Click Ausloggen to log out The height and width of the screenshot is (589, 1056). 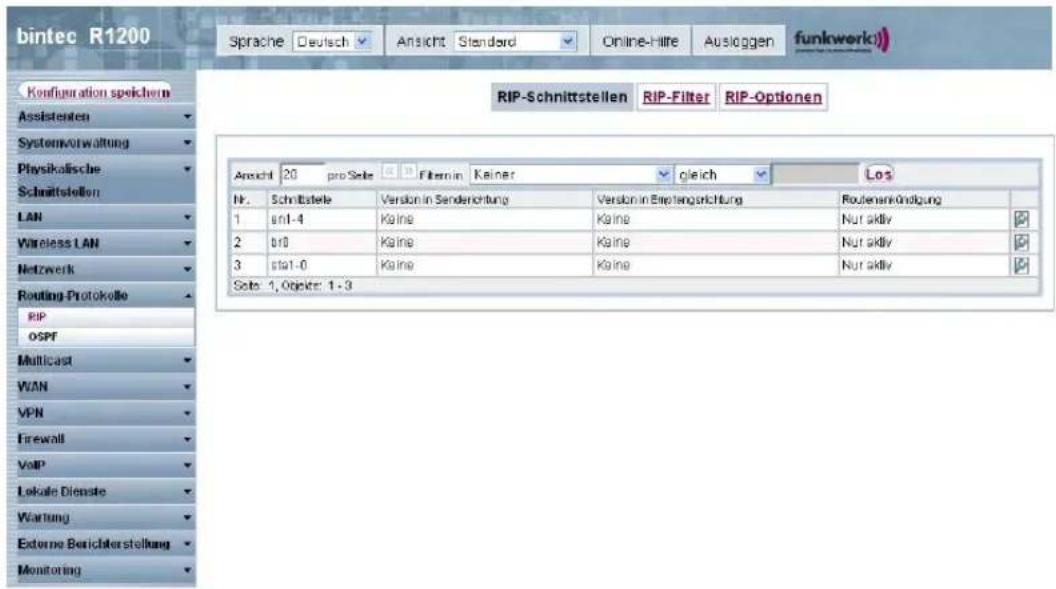(x=739, y=42)
